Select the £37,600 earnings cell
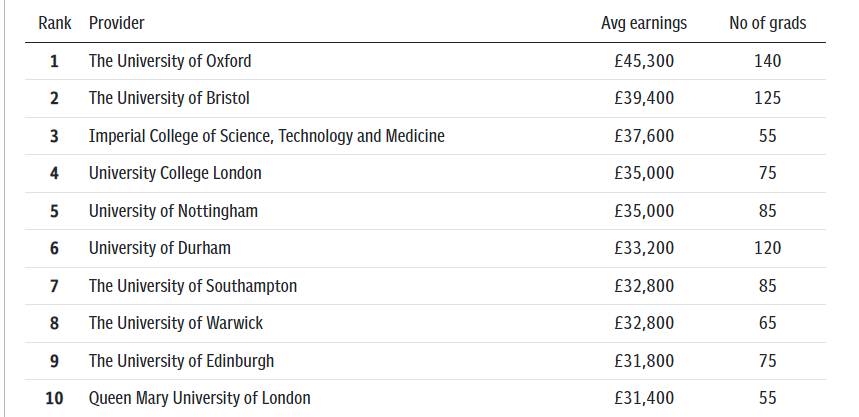Viewport: 859px width, 417px height. click(644, 136)
